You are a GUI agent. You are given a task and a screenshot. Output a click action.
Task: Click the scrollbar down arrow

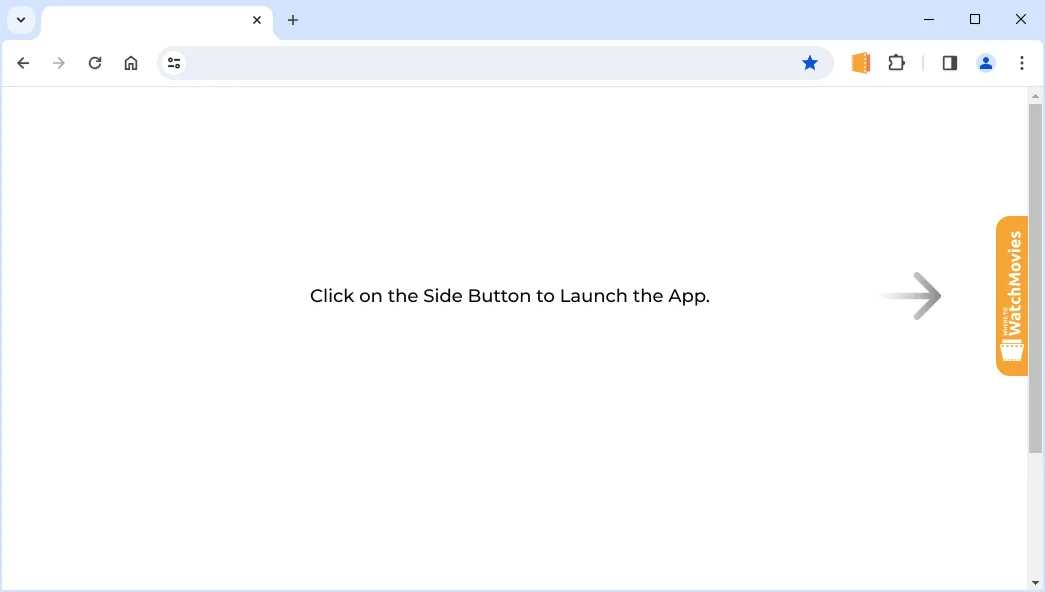1035,583
